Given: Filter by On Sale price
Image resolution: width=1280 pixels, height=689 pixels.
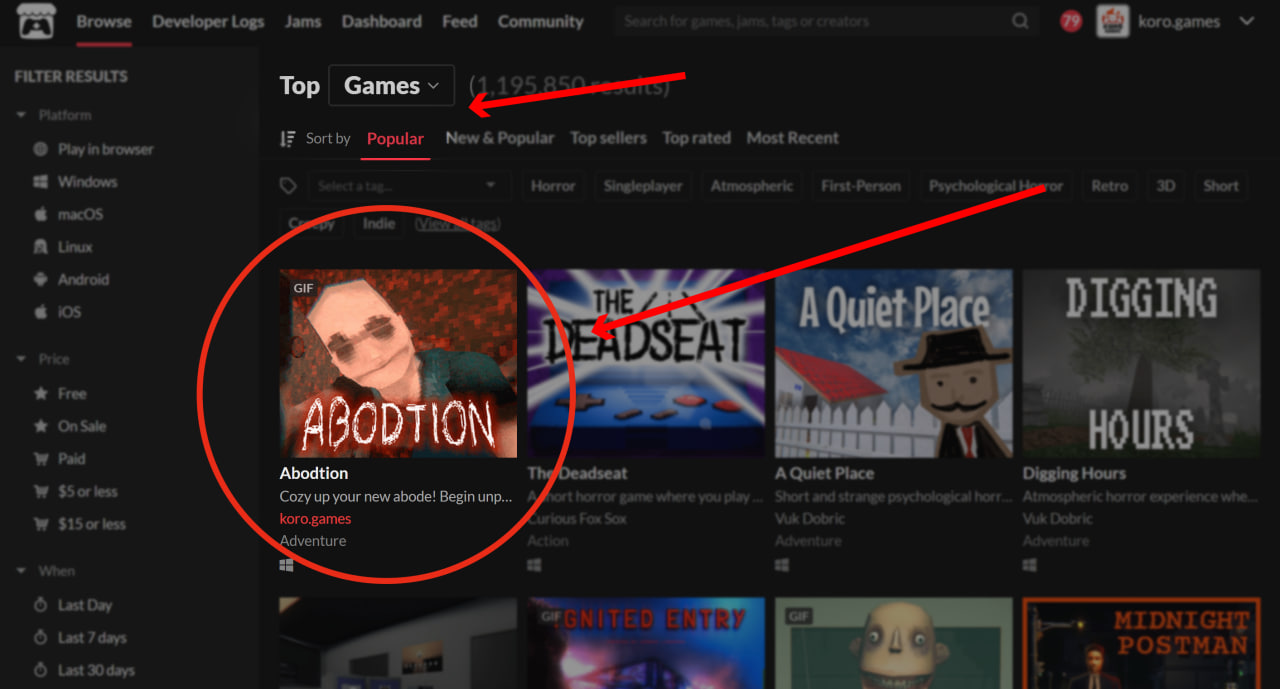Looking at the screenshot, I should (81, 426).
